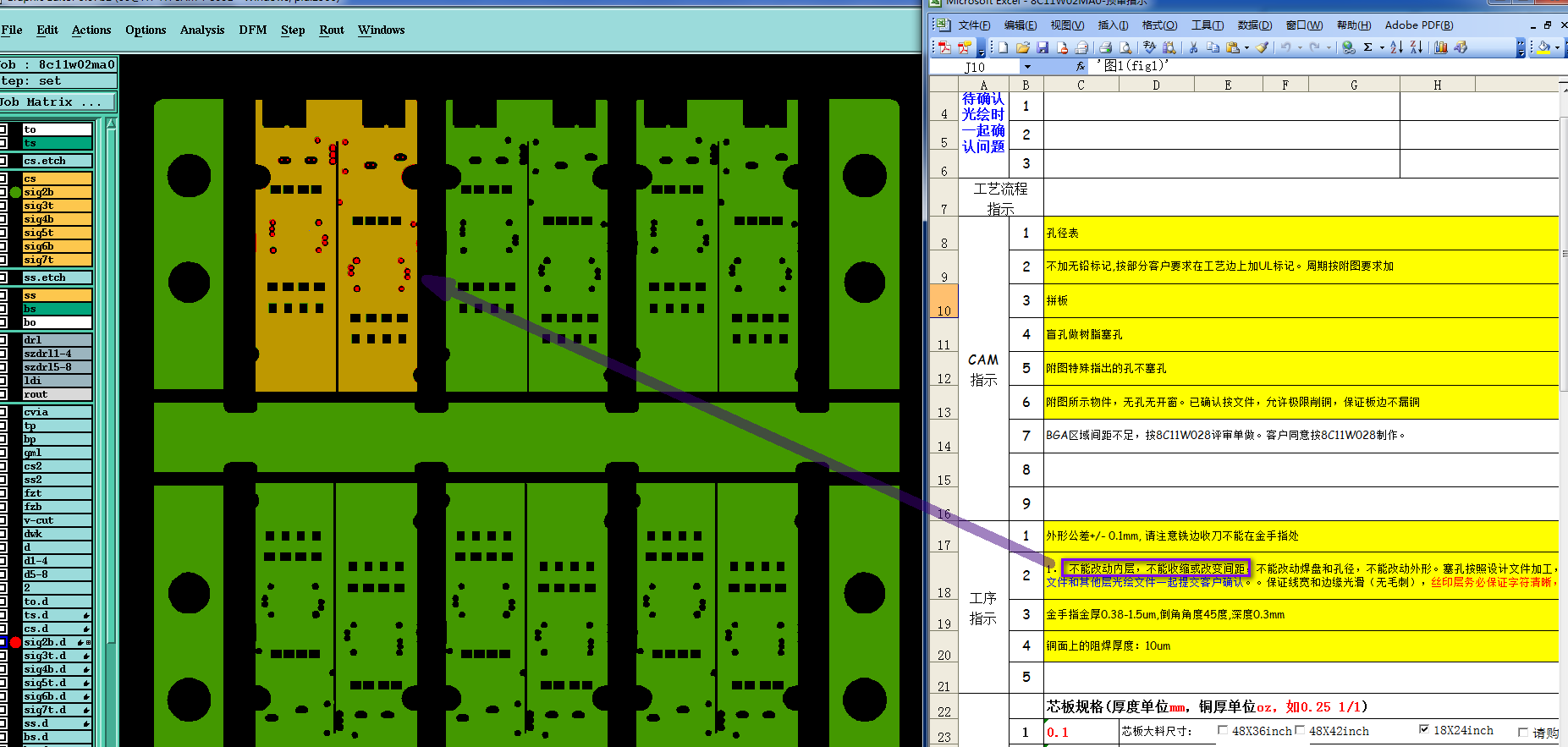
Task: Open the 格式(O) menu in Excel
Action: point(1159,25)
